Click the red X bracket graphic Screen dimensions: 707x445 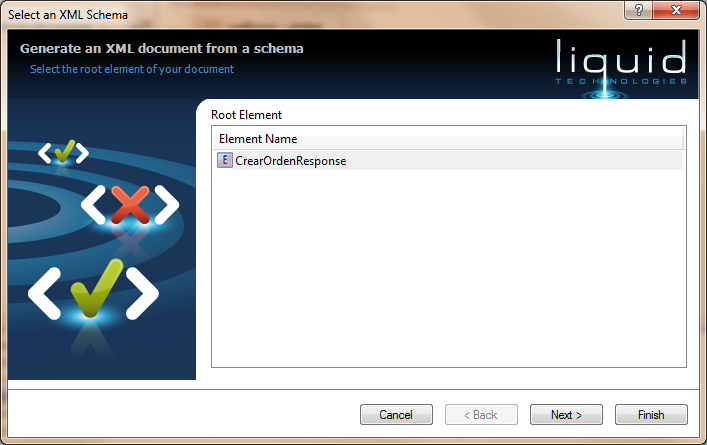(130, 205)
